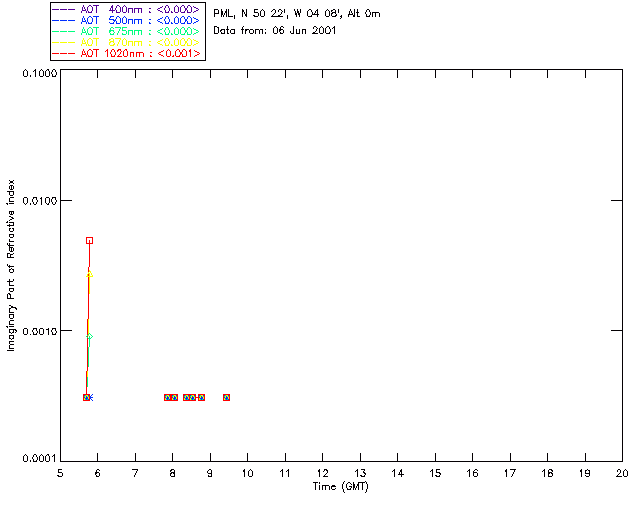Screen dimensions: 640x512
Task: Click the x-axis tick label 11
Action: 285,473
